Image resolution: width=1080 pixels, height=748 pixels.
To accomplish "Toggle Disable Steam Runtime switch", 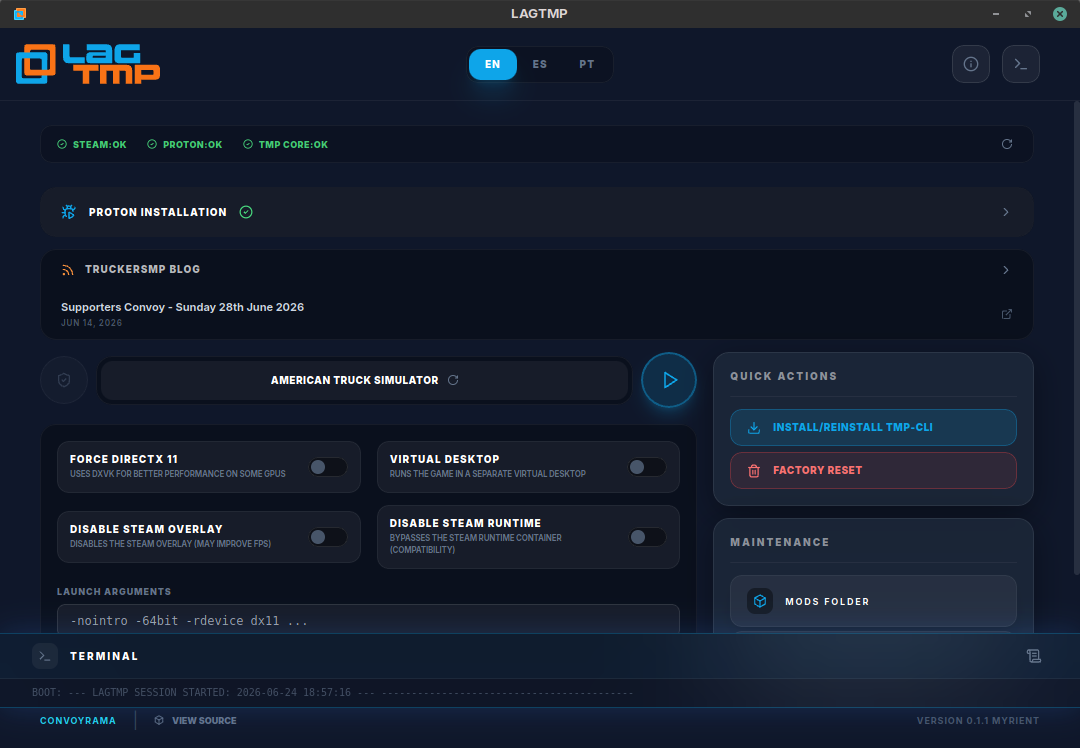I will click(647, 537).
